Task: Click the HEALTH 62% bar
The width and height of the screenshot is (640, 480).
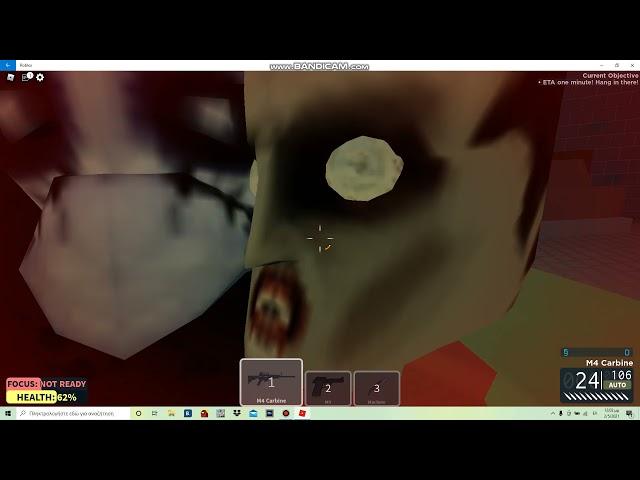Action: coord(47,397)
